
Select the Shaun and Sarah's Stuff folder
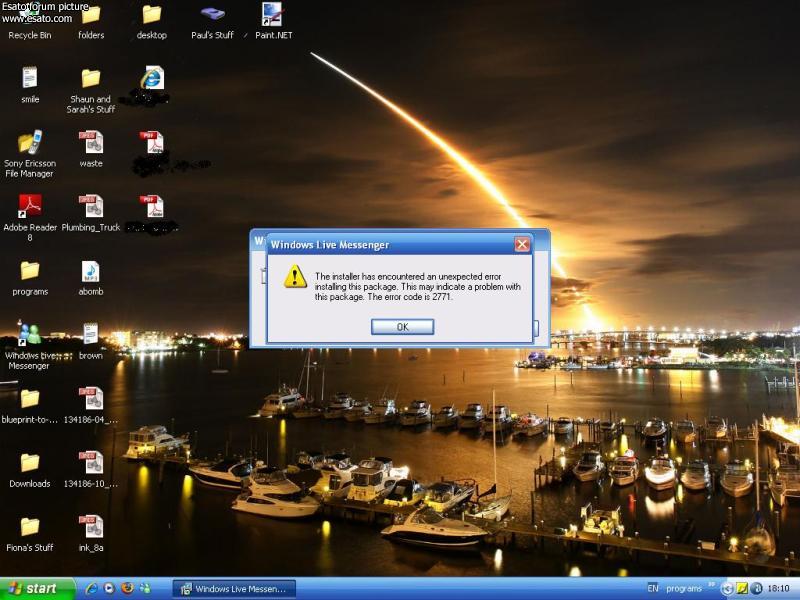click(91, 91)
